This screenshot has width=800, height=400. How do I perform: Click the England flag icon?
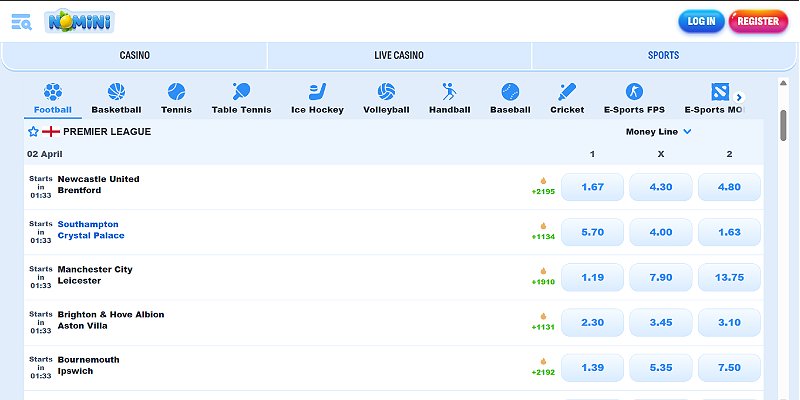tap(51, 132)
